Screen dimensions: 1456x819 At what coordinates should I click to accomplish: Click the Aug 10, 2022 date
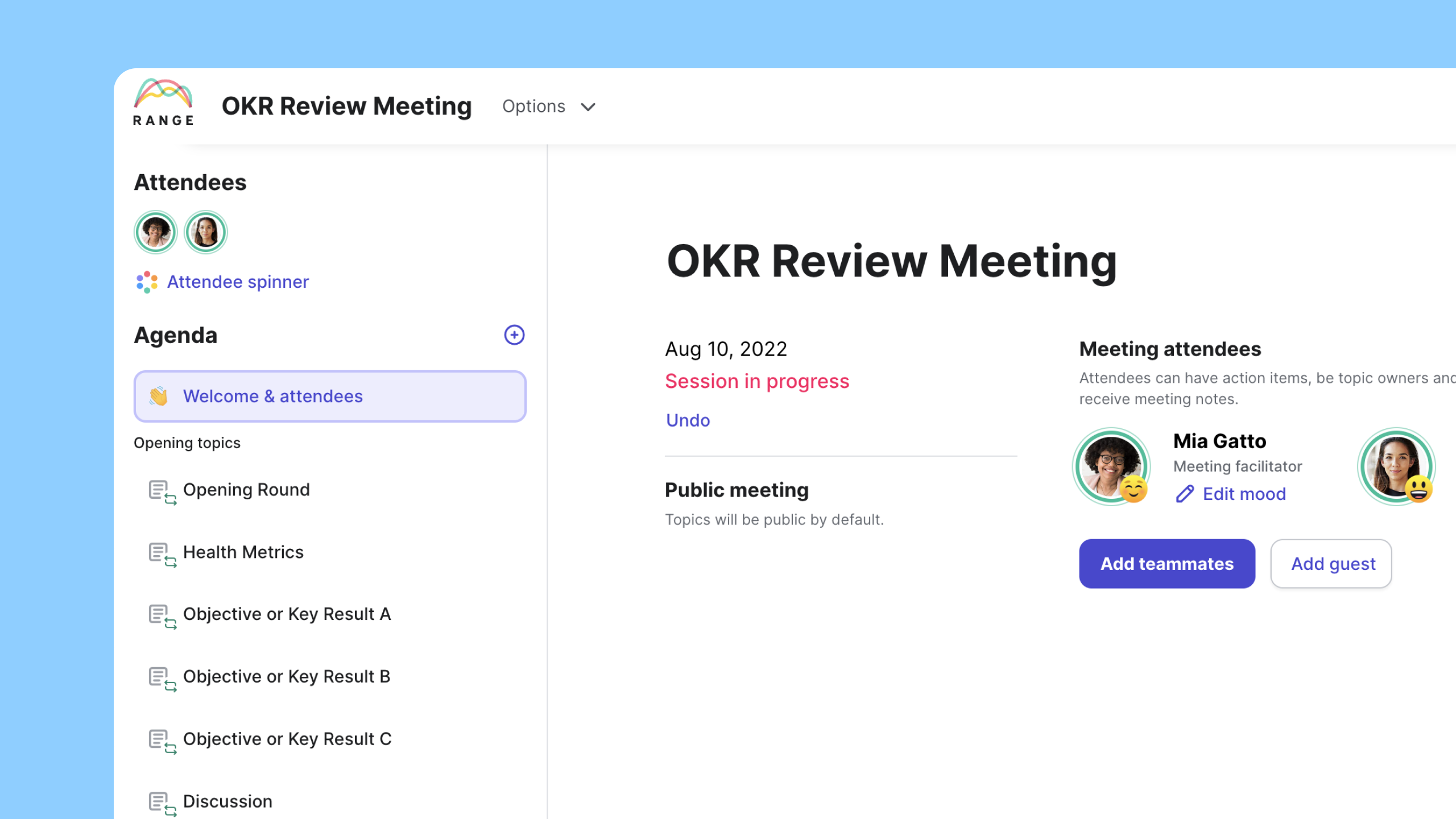pyautogui.click(x=726, y=349)
